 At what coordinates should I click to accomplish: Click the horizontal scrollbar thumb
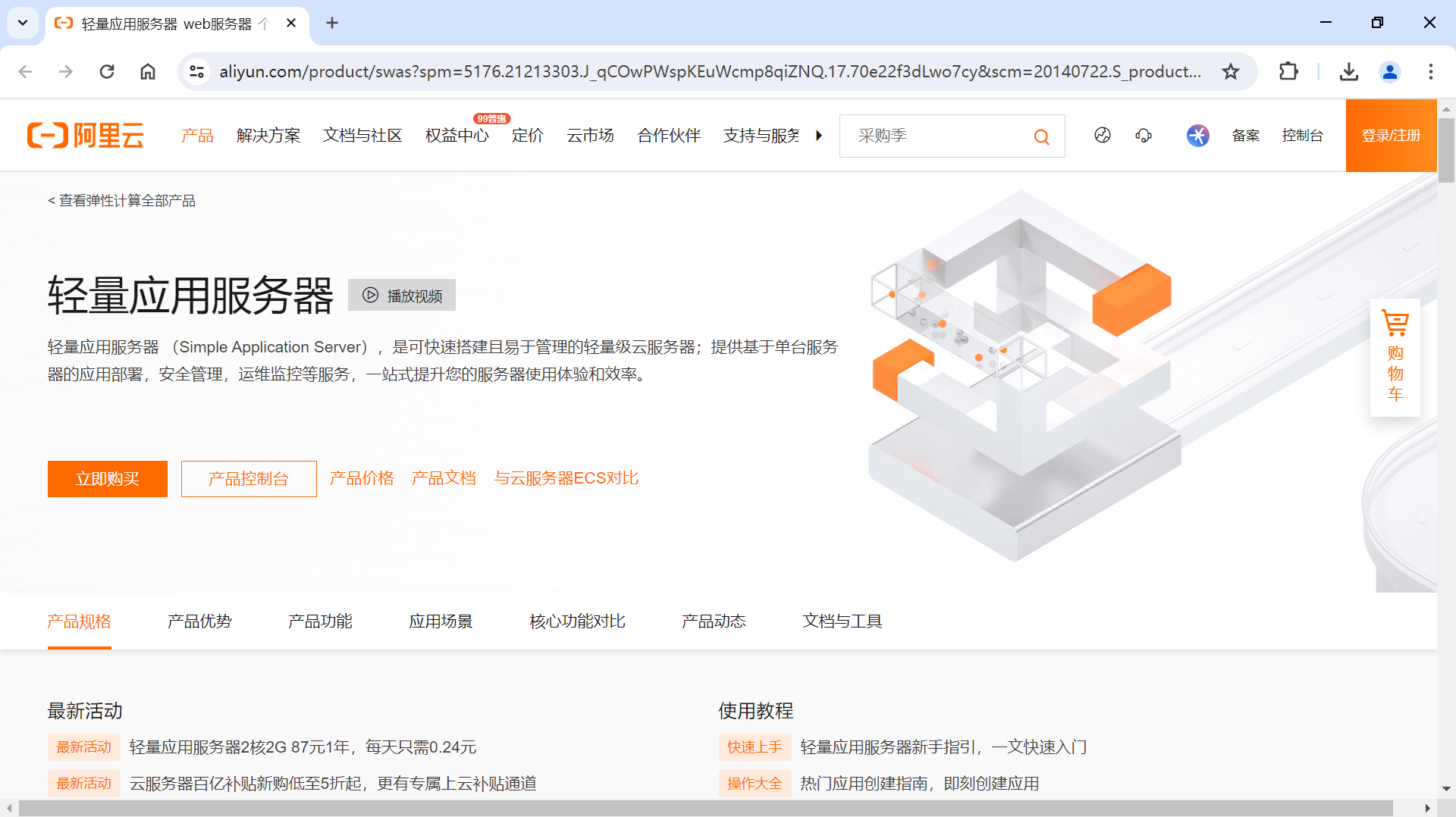pos(706,809)
